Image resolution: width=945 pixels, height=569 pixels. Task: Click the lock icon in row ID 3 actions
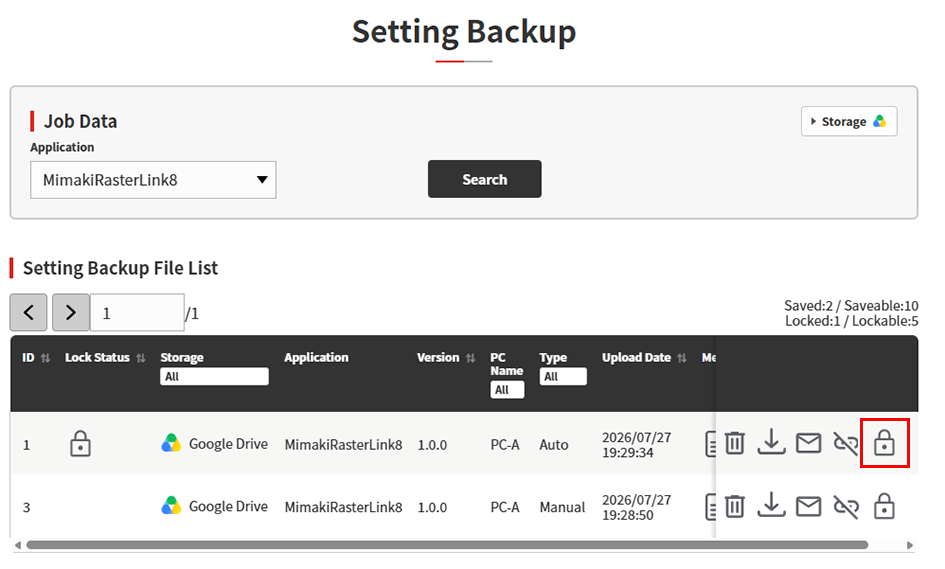click(884, 506)
